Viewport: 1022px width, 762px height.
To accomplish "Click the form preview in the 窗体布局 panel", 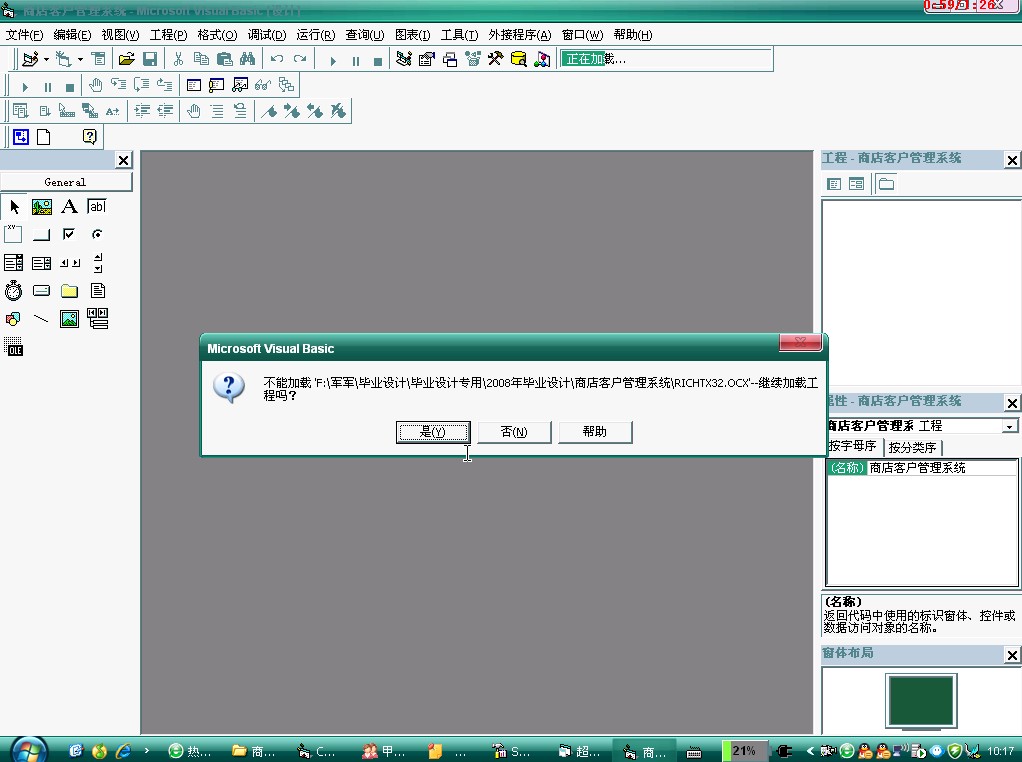I will (920, 700).
